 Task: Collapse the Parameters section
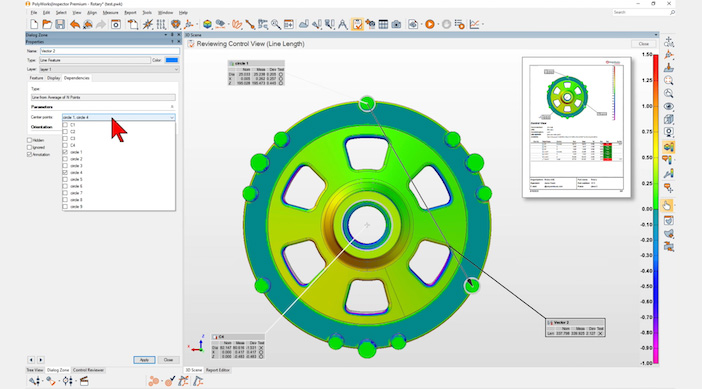(172, 107)
